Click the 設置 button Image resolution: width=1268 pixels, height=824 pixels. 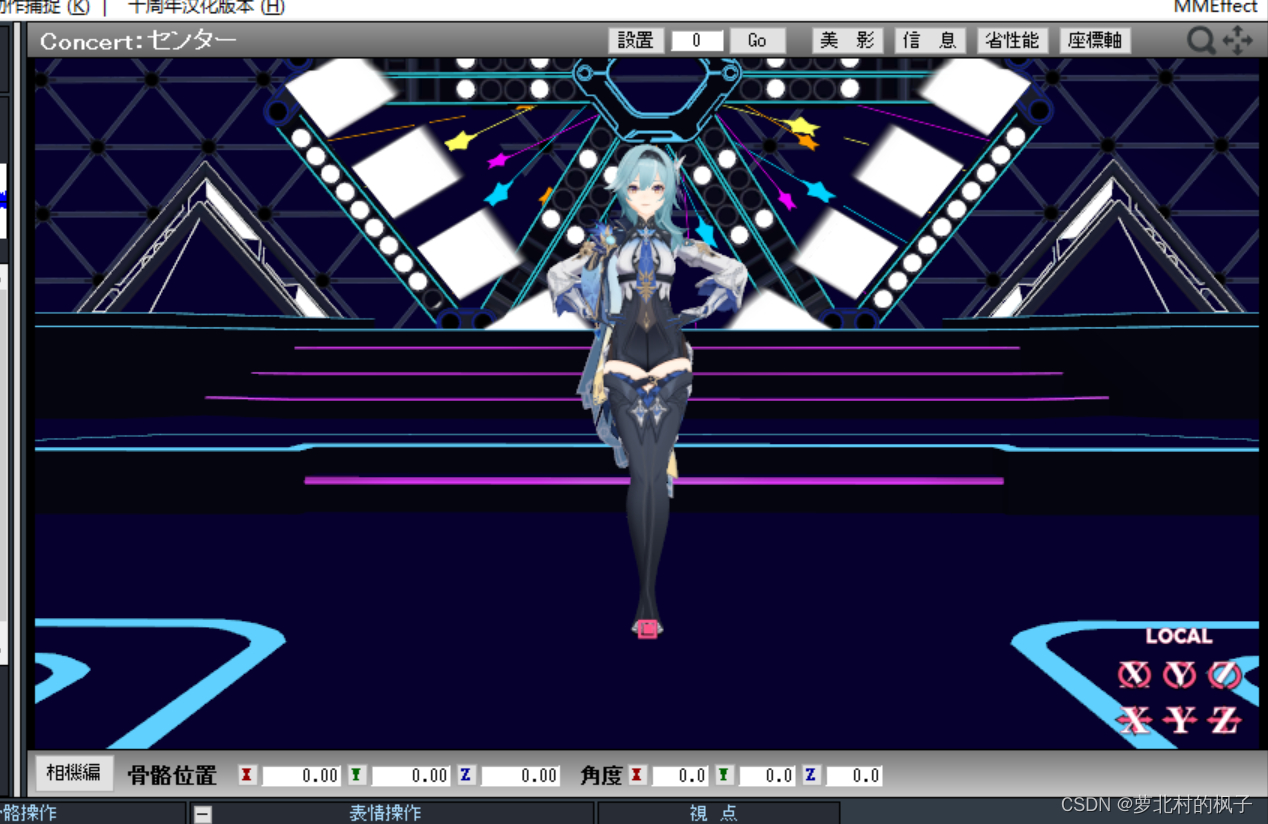click(635, 40)
